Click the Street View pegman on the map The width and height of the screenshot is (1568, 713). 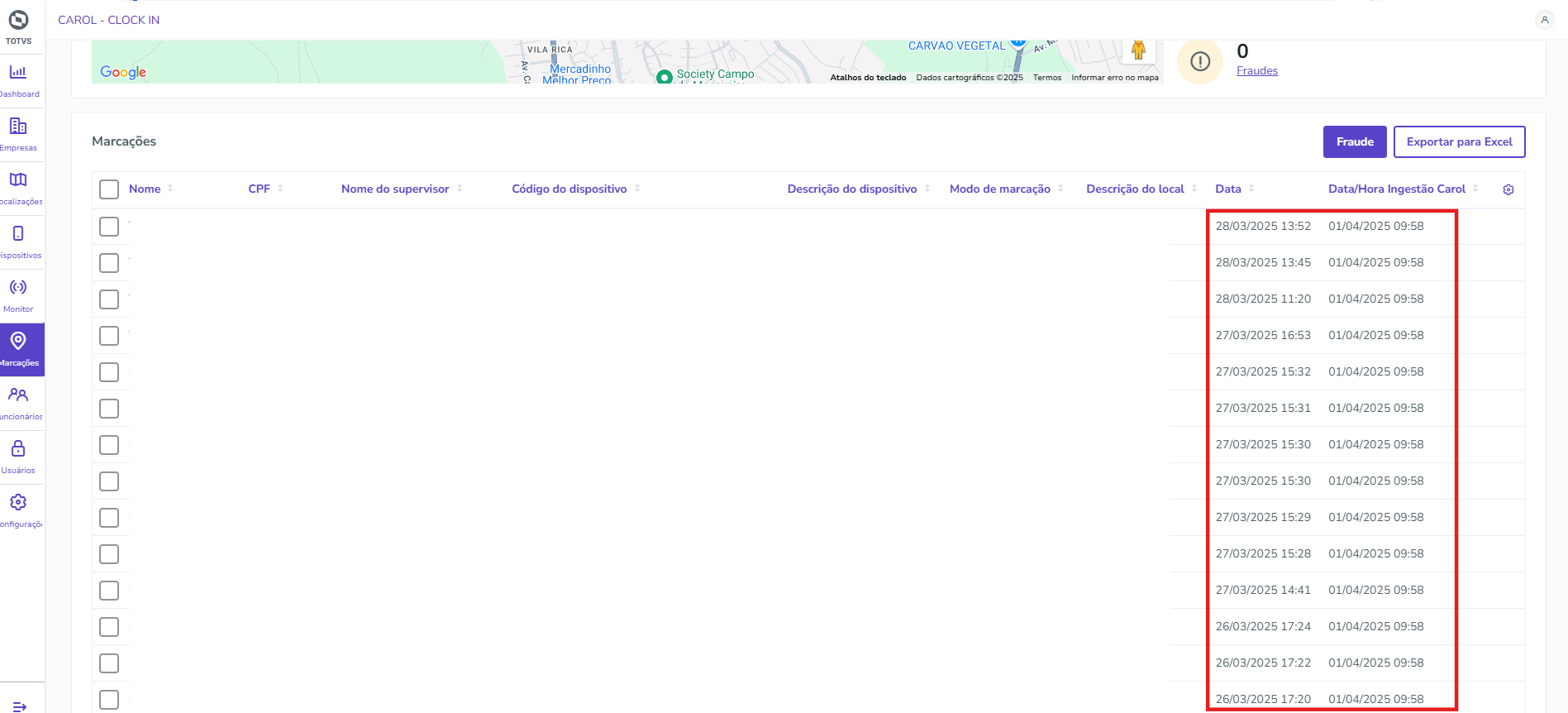(x=1138, y=50)
